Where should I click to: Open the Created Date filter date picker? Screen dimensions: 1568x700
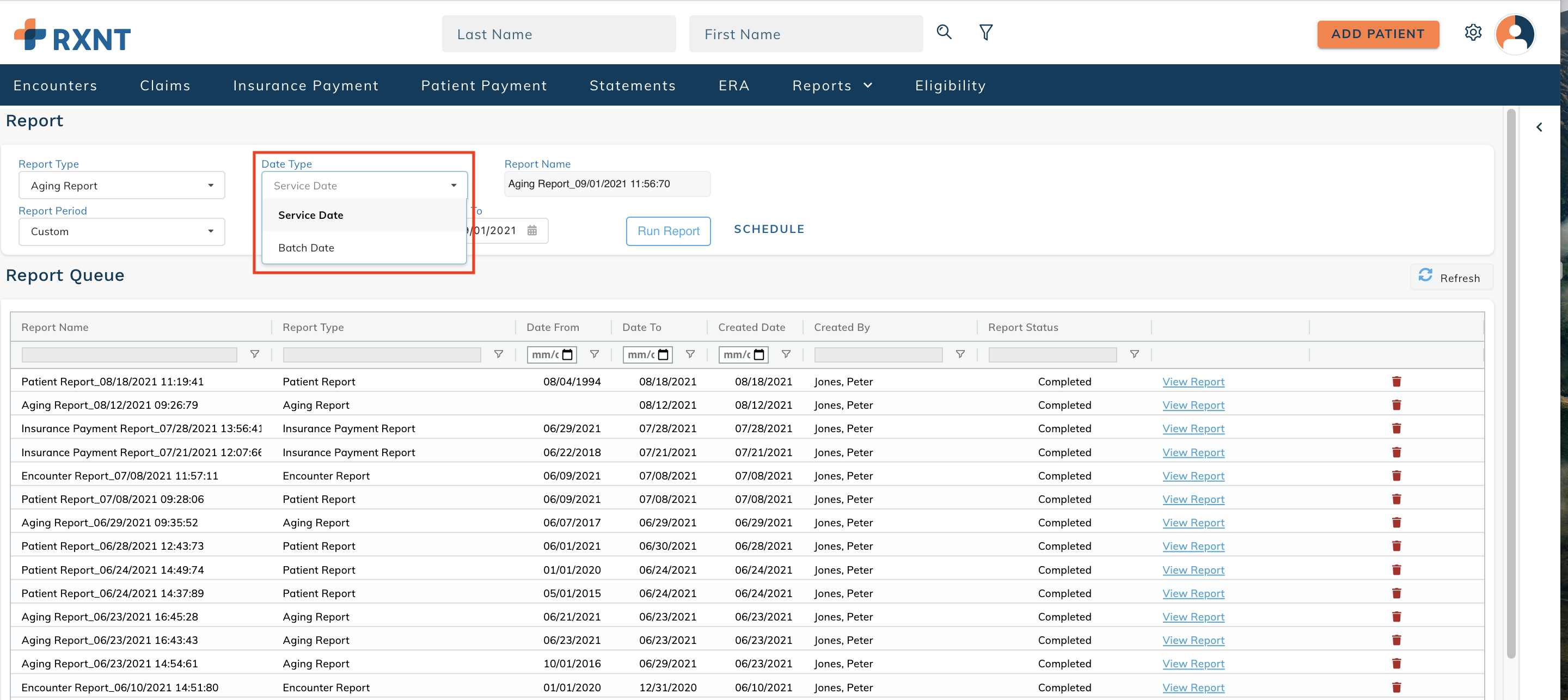(x=759, y=355)
